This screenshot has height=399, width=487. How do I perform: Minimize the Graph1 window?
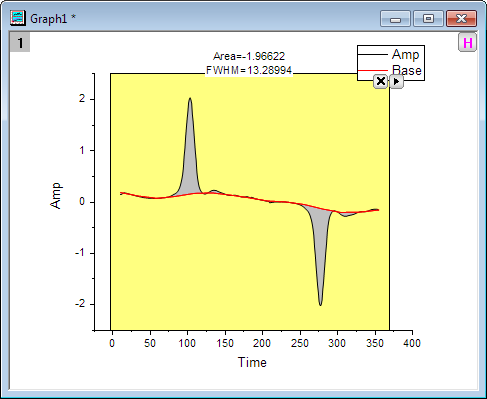[x=395, y=19]
